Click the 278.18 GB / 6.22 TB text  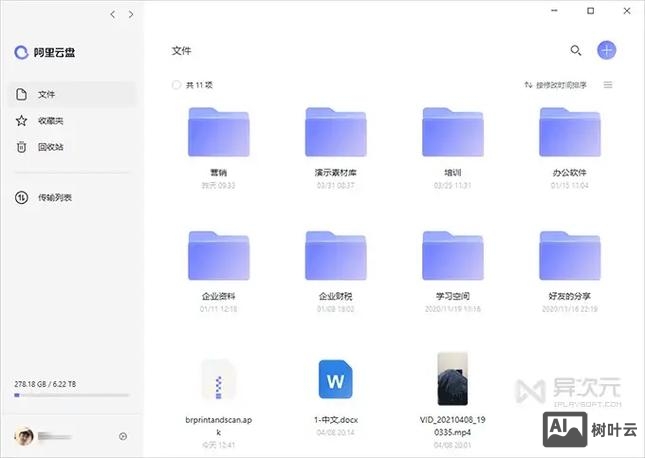[45, 384]
